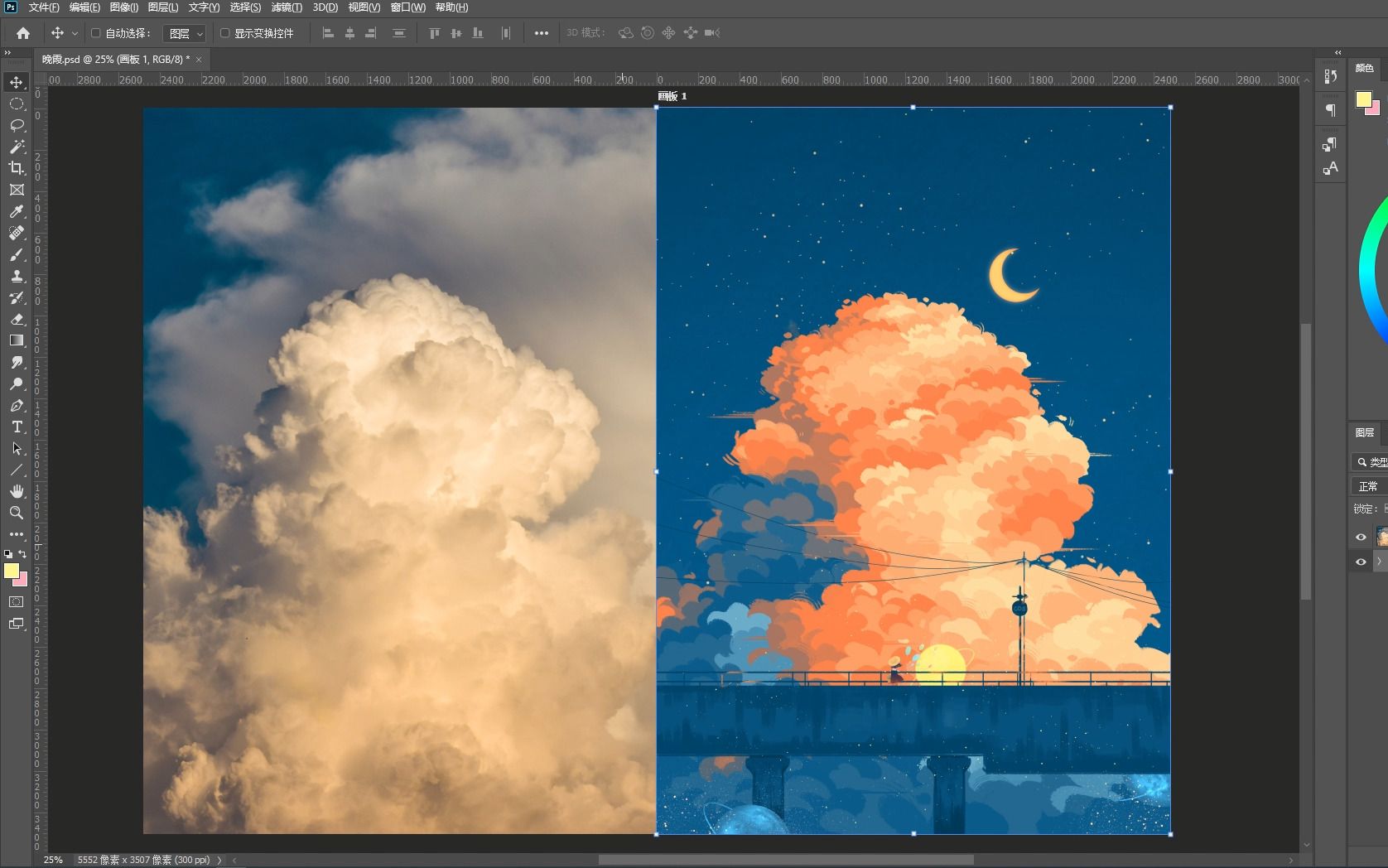Go to the Home screen
The height and width of the screenshot is (868, 1388).
coord(23,33)
